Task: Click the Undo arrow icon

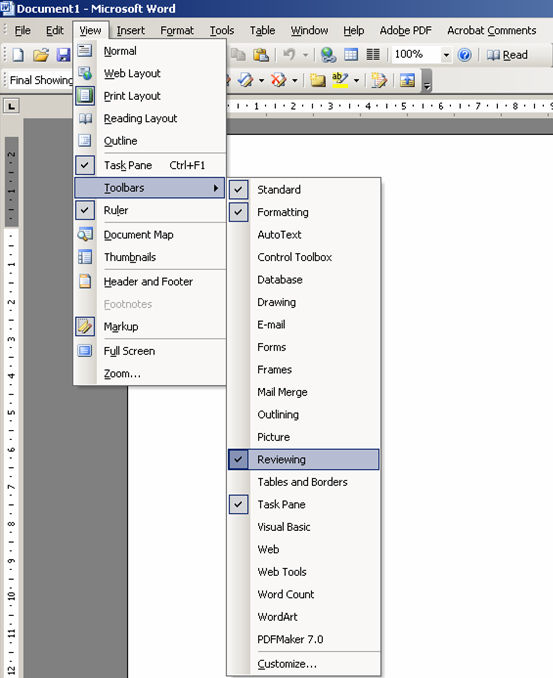Action: (x=289, y=55)
